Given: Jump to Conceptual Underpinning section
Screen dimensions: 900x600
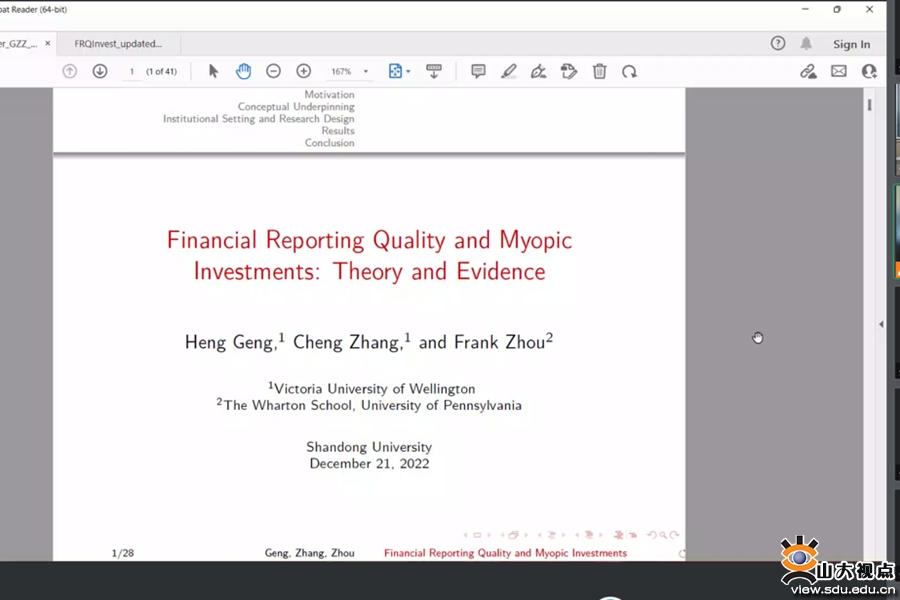Looking at the screenshot, I should (x=296, y=107).
